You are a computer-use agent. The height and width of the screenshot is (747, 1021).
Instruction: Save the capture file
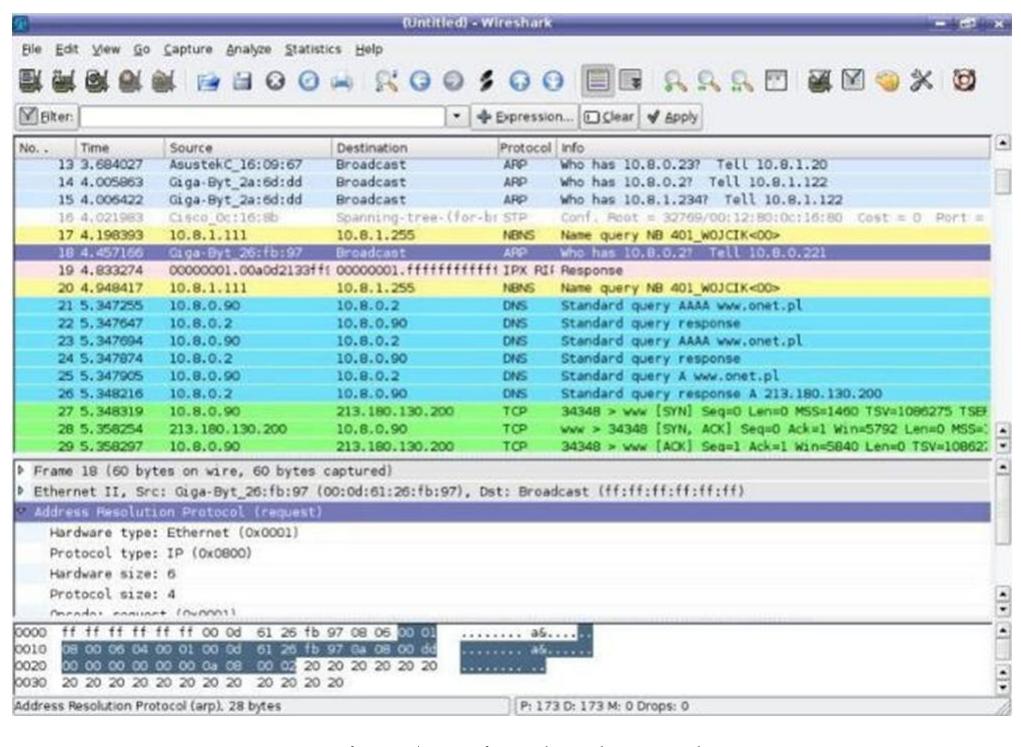point(242,81)
